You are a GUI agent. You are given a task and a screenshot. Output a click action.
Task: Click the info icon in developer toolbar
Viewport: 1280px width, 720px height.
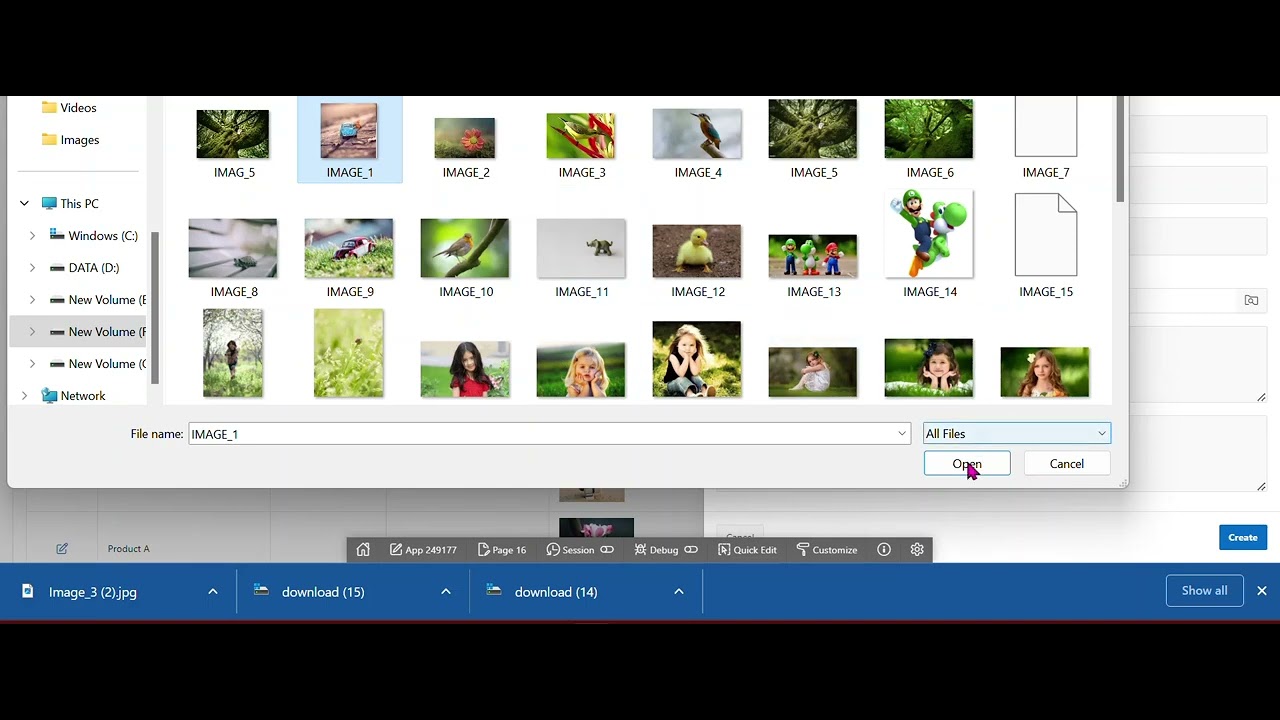(x=884, y=550)
